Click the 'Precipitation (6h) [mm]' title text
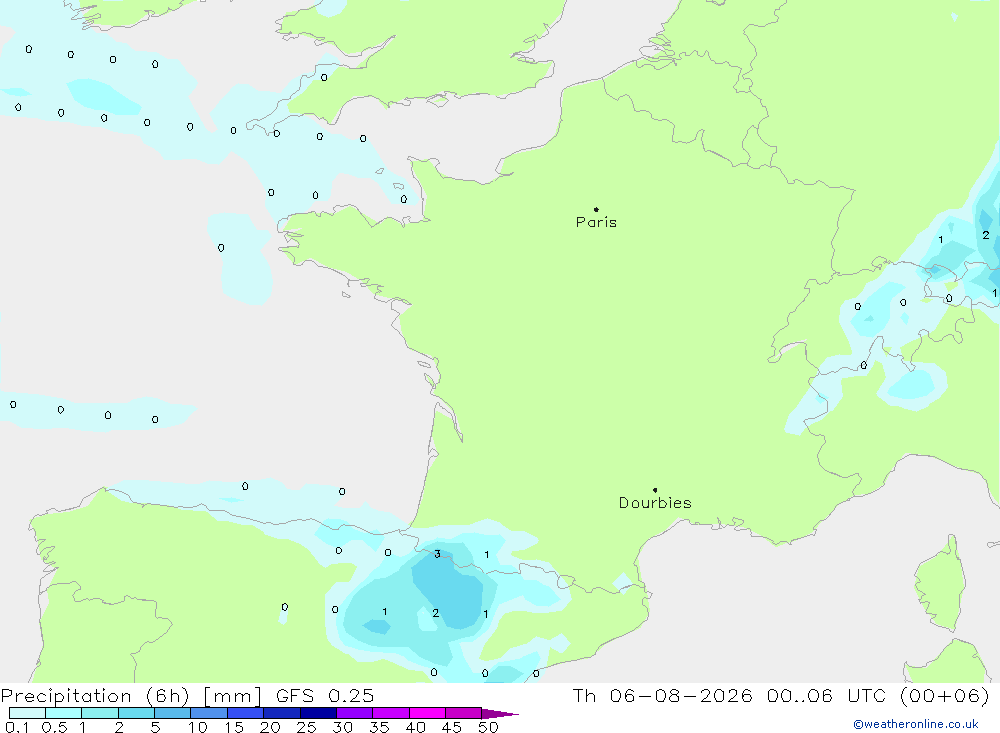 [x=131, y=695]
